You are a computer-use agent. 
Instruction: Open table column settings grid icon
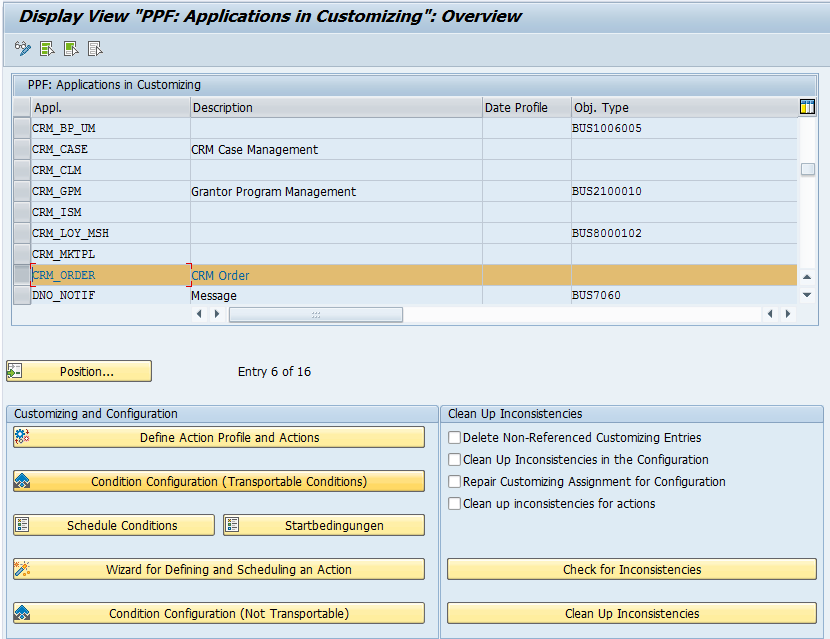coord(808,107)
